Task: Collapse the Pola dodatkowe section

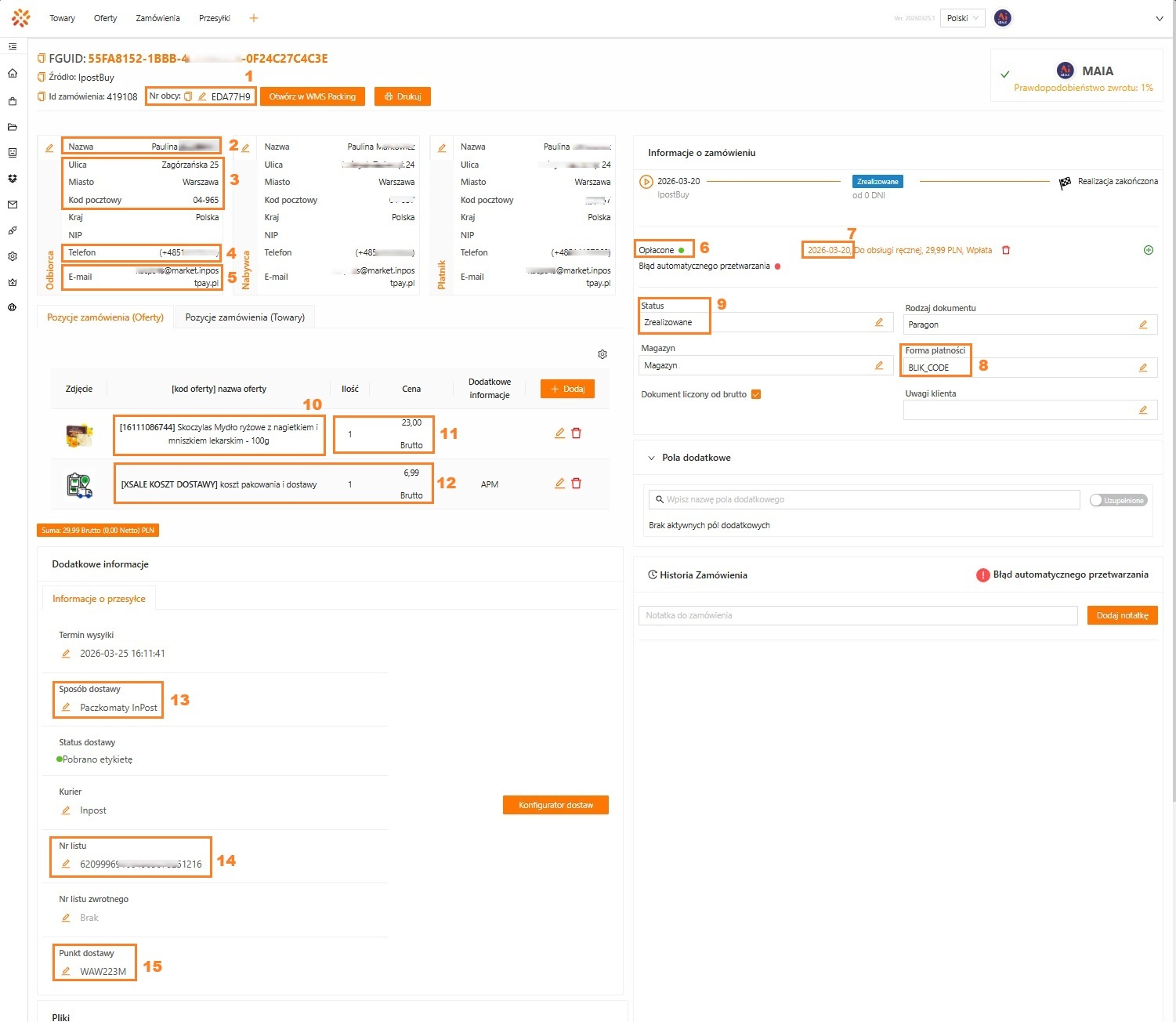Action: pyautogui.click(x=651, y=458)
